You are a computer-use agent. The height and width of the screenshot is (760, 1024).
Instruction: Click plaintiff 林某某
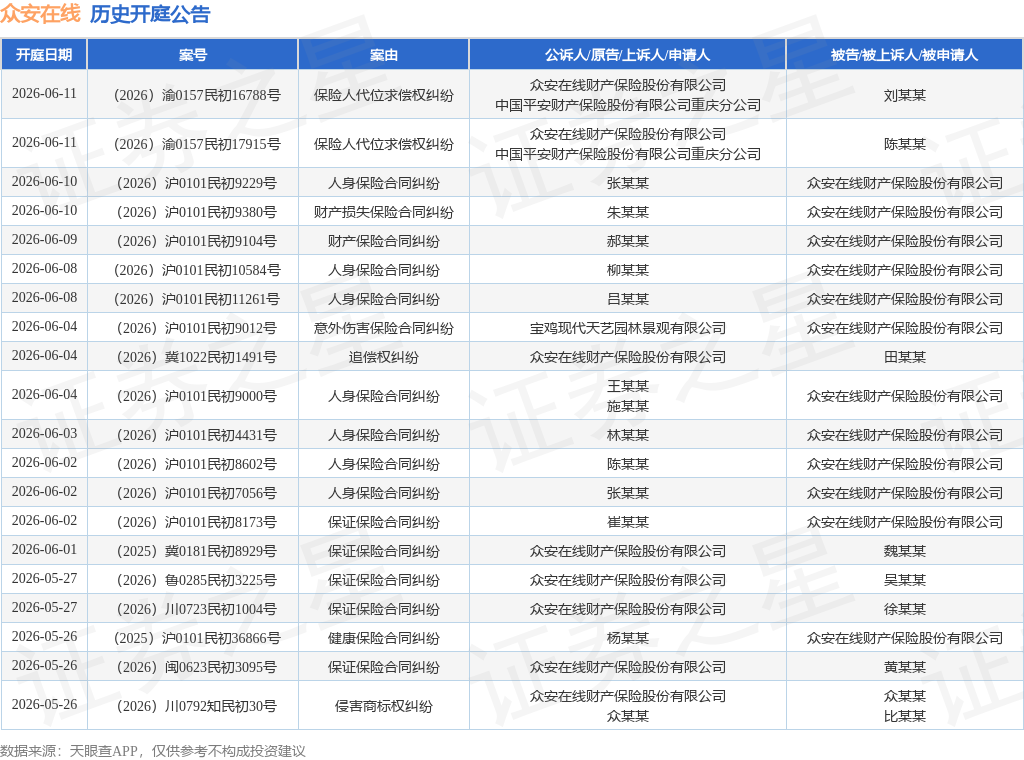coord(628,435)
